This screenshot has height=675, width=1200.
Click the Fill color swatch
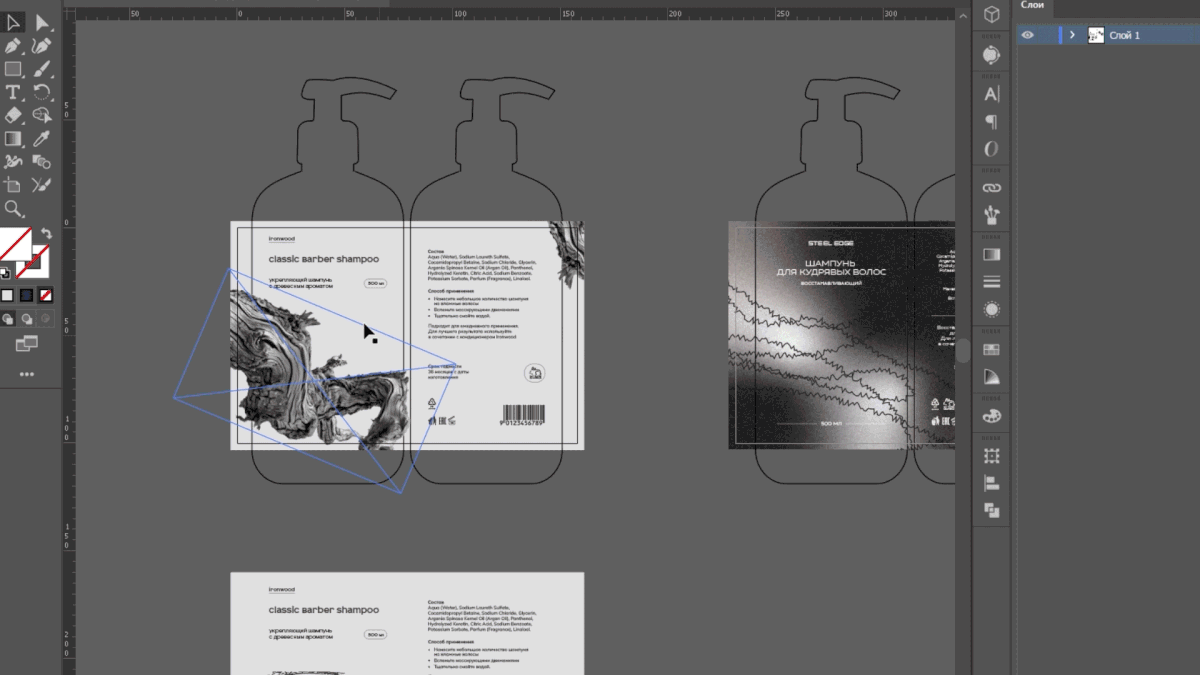[x=14, y=244]
